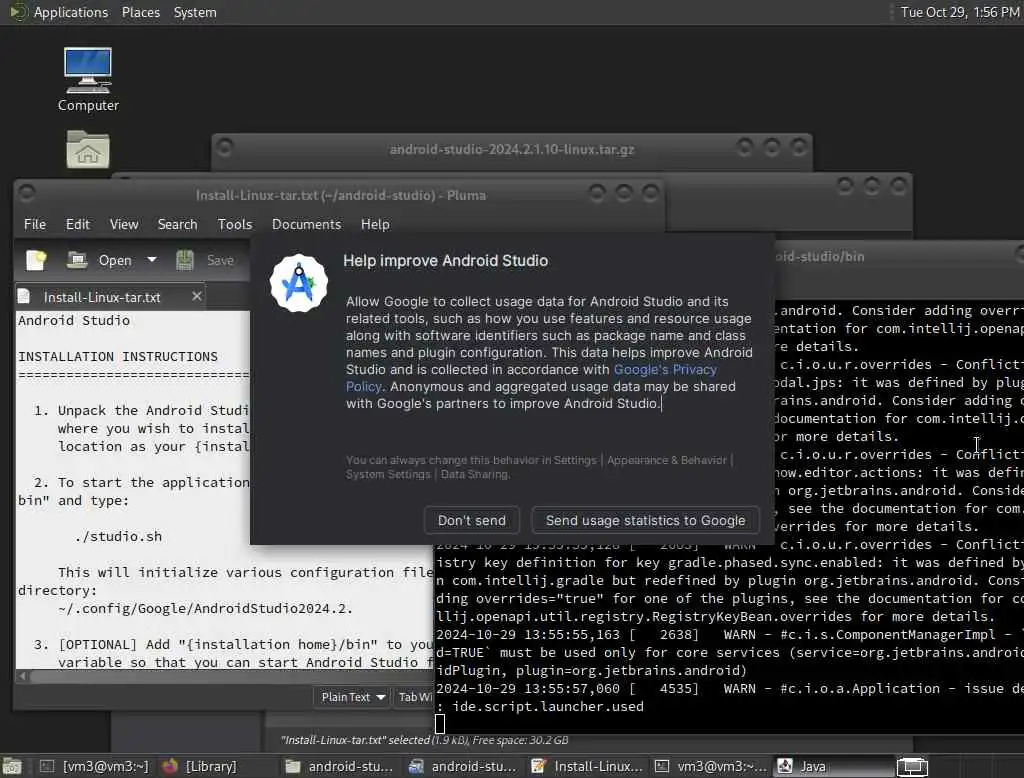Click the clock showing Tue Oct 29
Viewport: 1024px width, 778px height.
[x=959, y=12]
